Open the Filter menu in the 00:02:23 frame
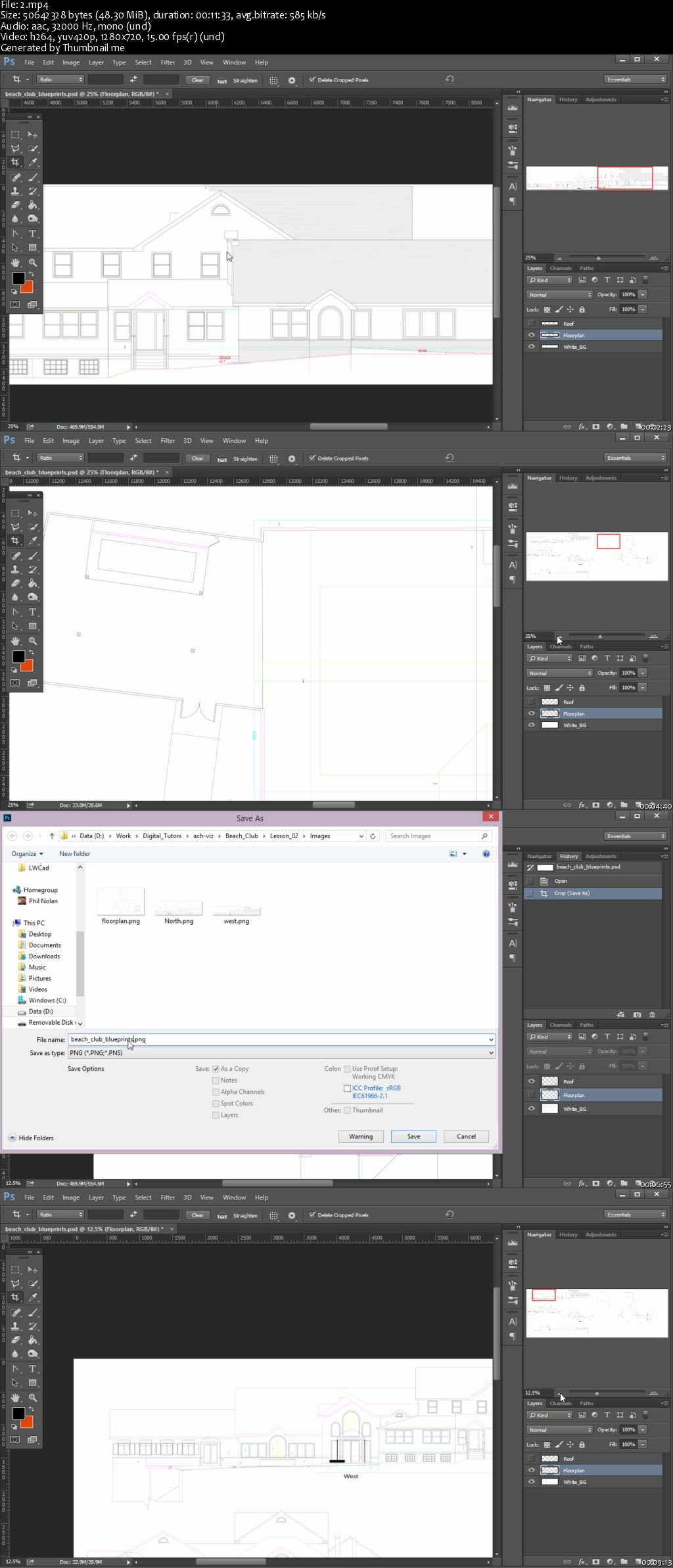Viewport: 673px width, 1568px height. tap(168, 62)
